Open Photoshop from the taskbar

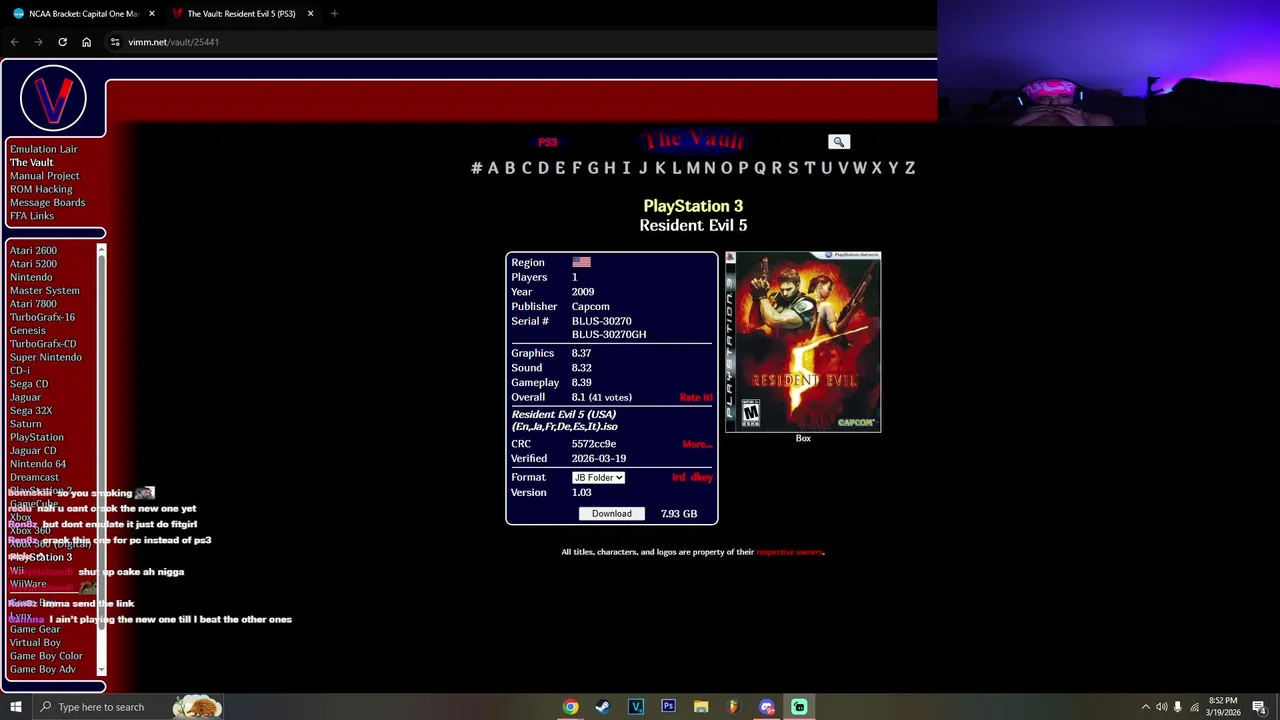point(668,707)
